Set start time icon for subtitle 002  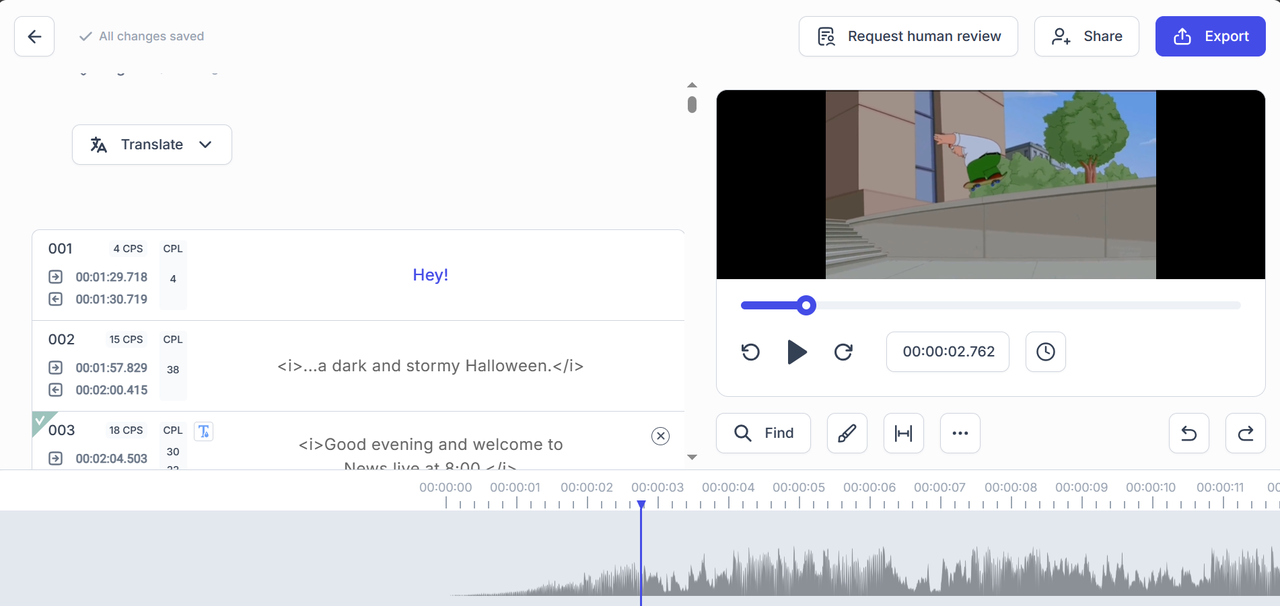click(55, 368)
